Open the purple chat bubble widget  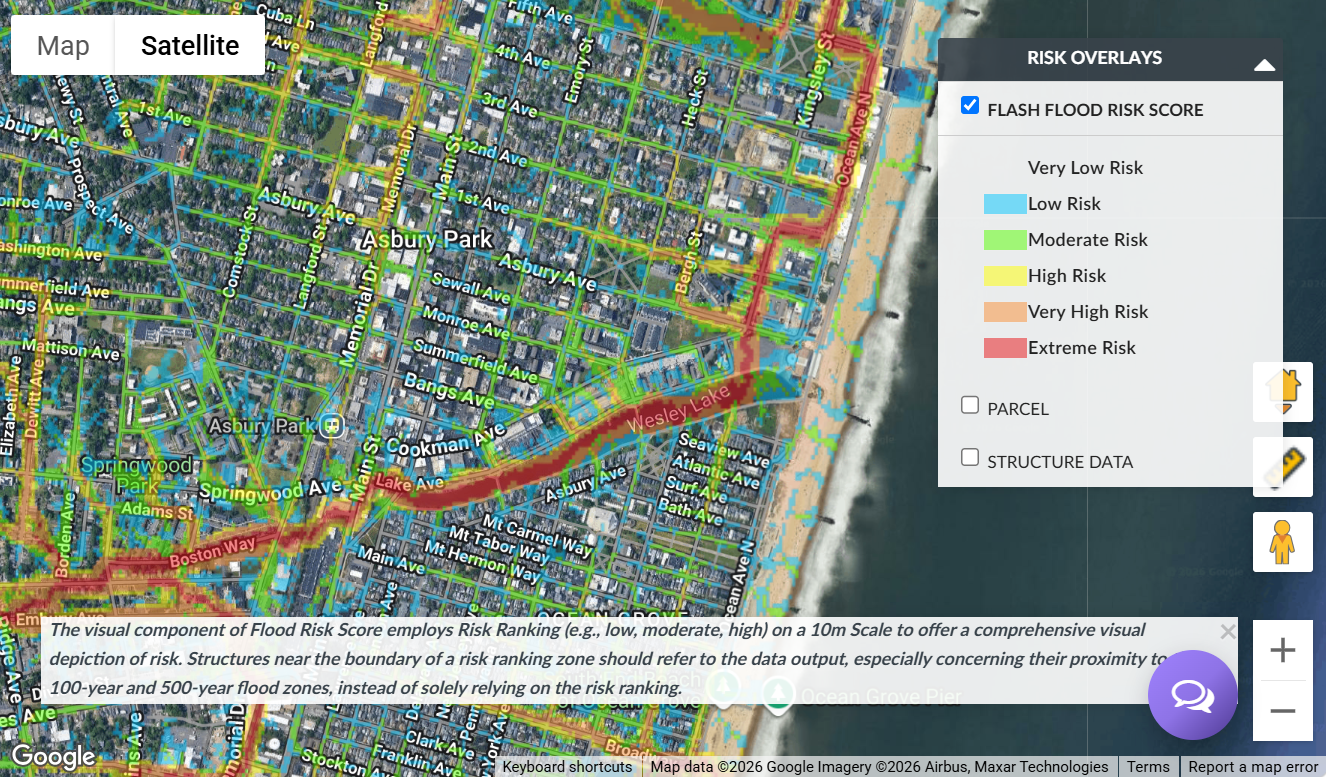(x=1193, y=695)
